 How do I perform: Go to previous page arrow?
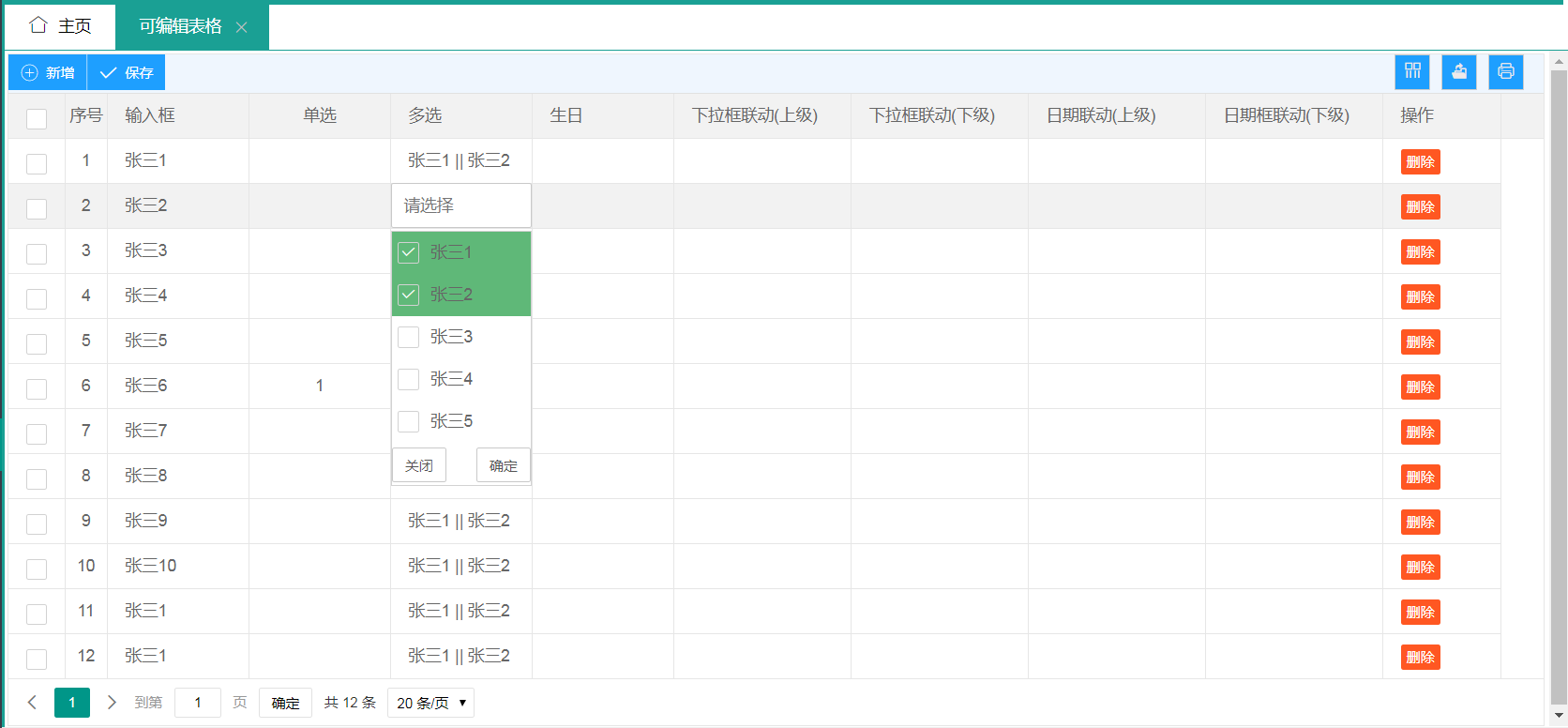coord(32,703)
